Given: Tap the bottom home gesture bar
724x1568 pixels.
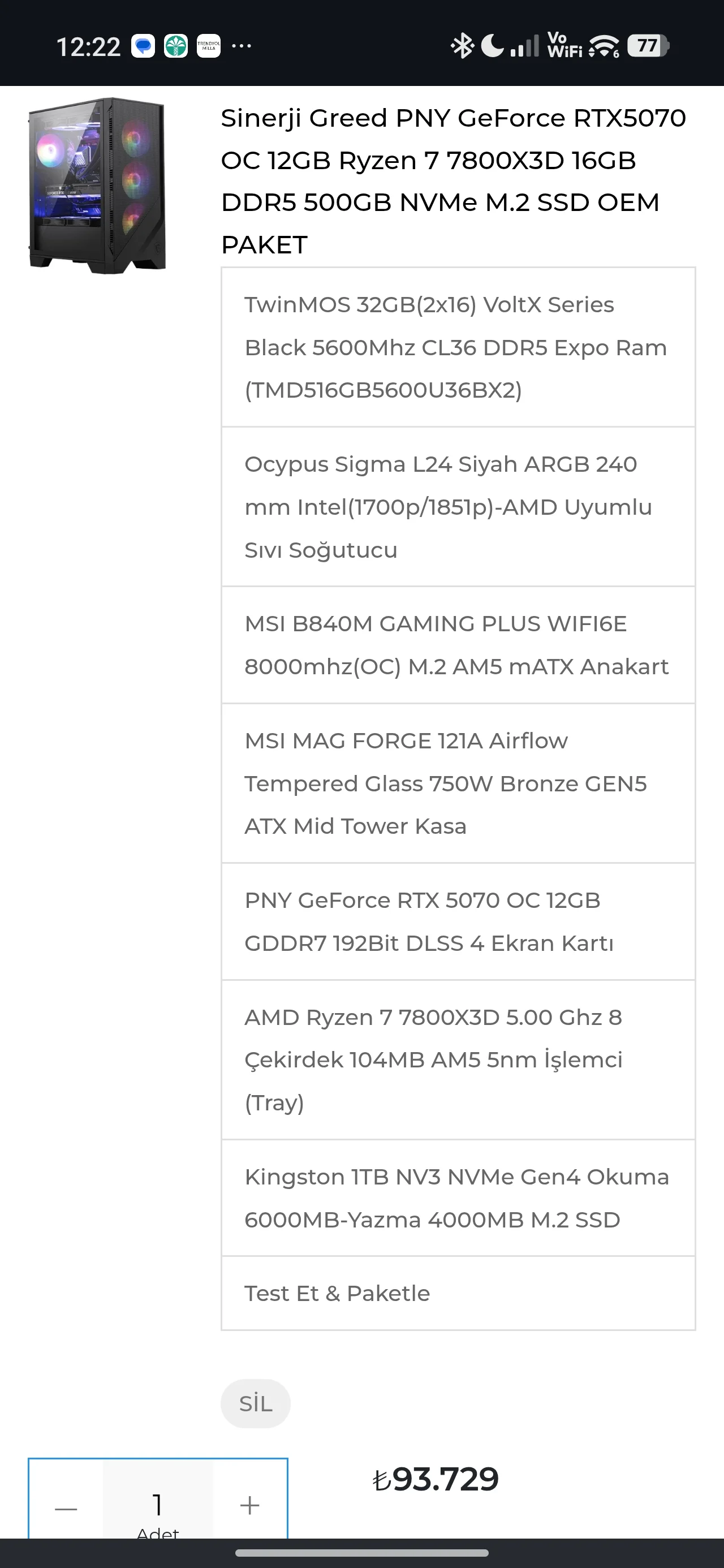Looking at the screenshot, I should click(361, 1553).
